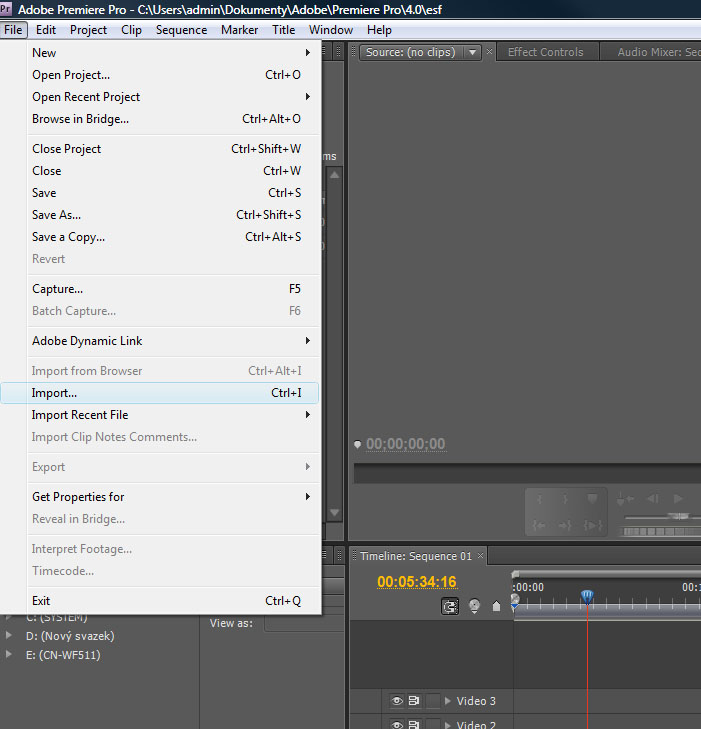Click Play In to Out in Source monitor

(x=593, y=526)
